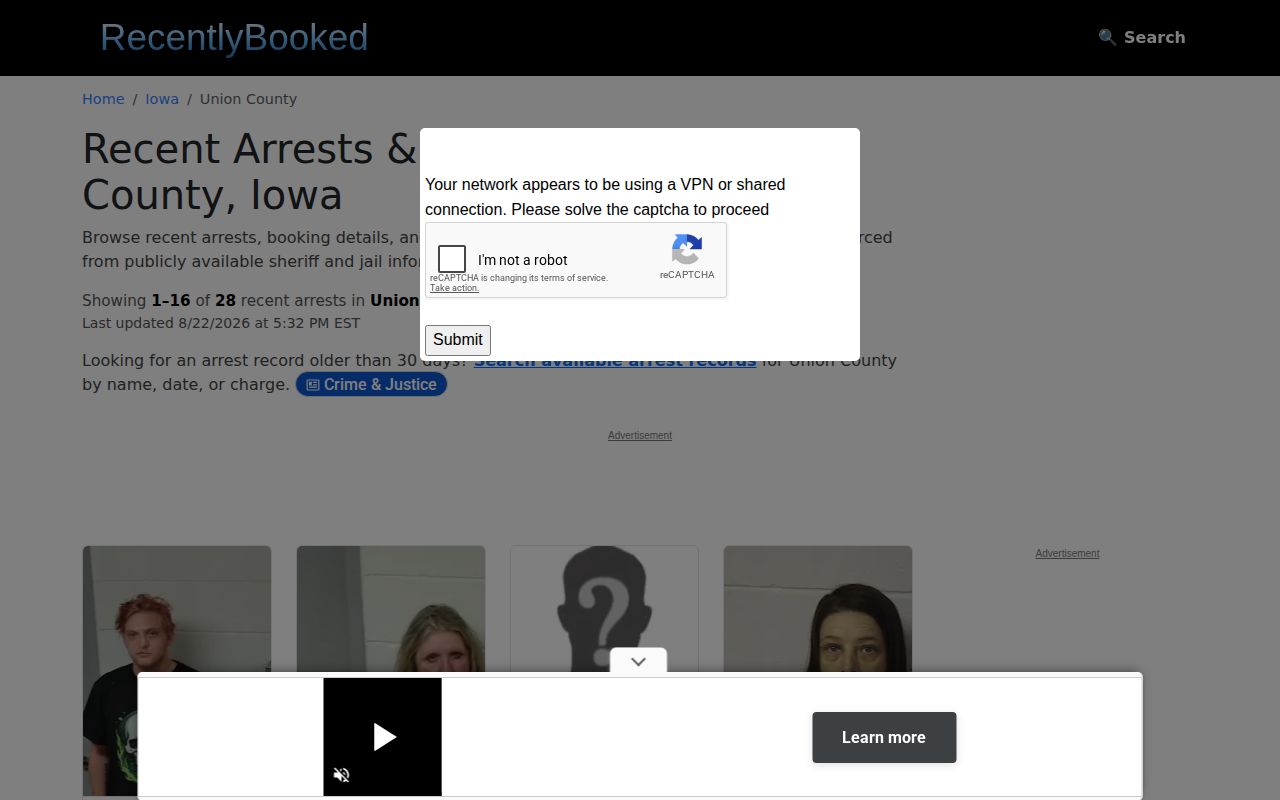Open the blonde woman's mugshot card
The height and width of the screenshot is (800, 1280).
click(391, 609)
